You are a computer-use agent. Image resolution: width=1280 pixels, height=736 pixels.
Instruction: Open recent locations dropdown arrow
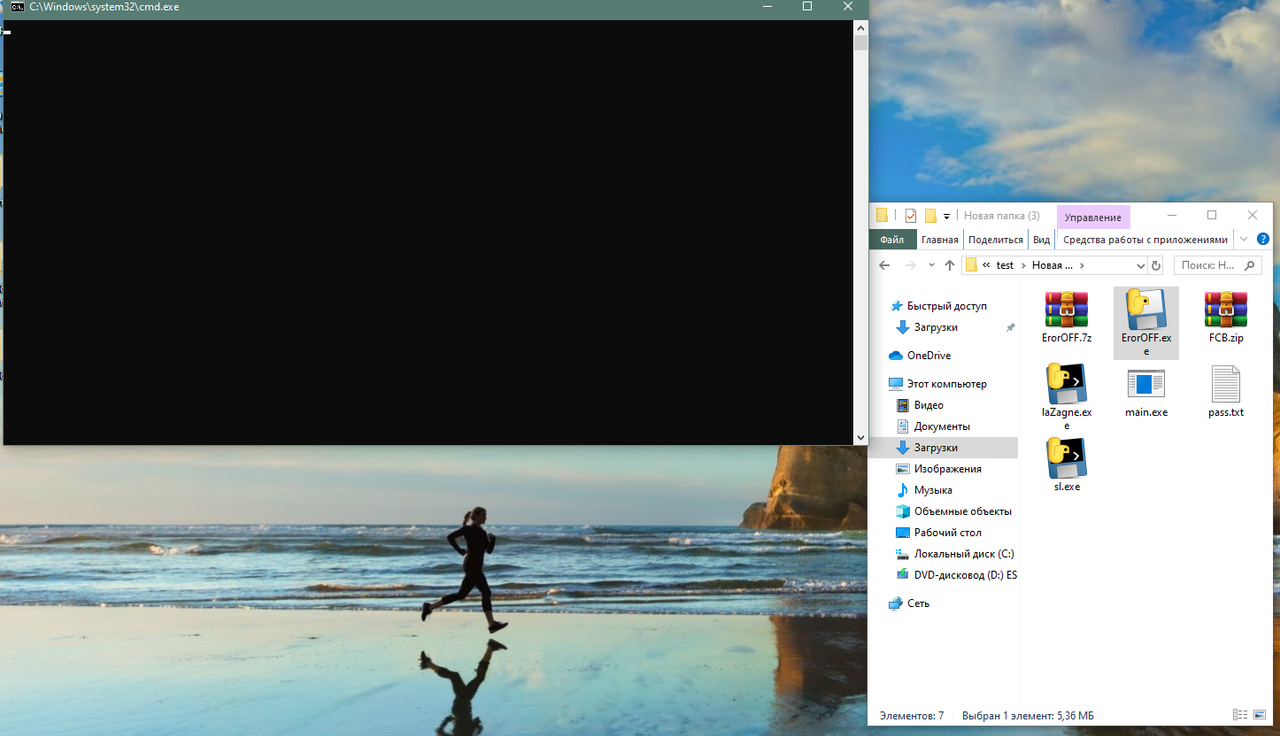point(931,265)
